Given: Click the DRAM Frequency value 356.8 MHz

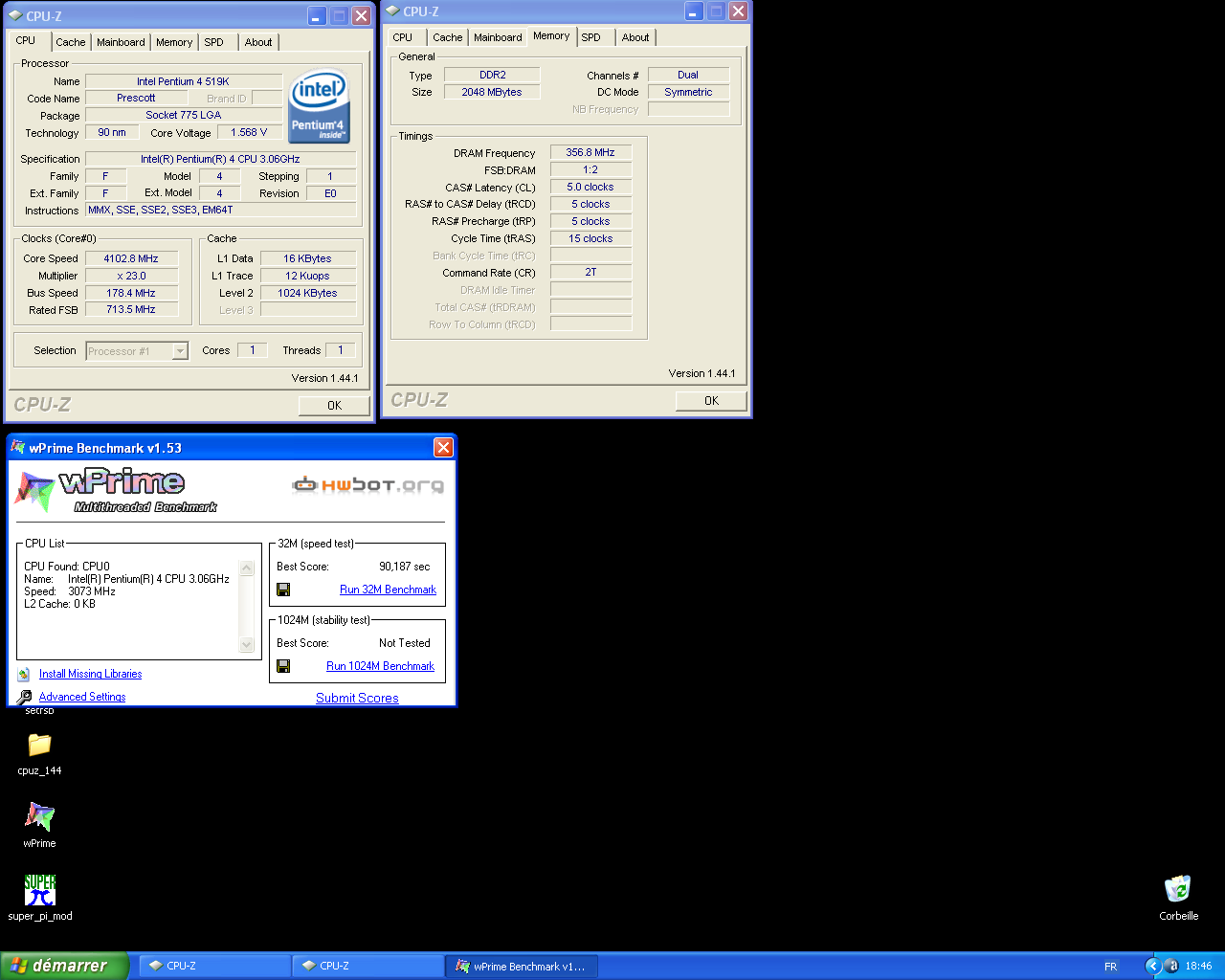Looking at the screenshot, I should click(590, 152).
